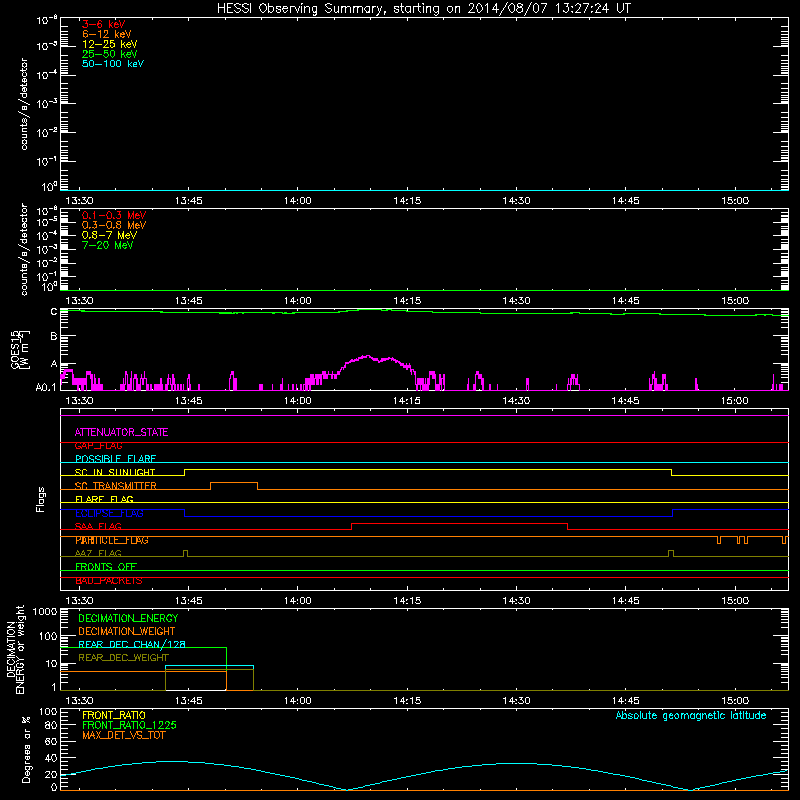The image size is (800, 800).
Task: Select the GAP_FLAG label
Action: [98, 446]
